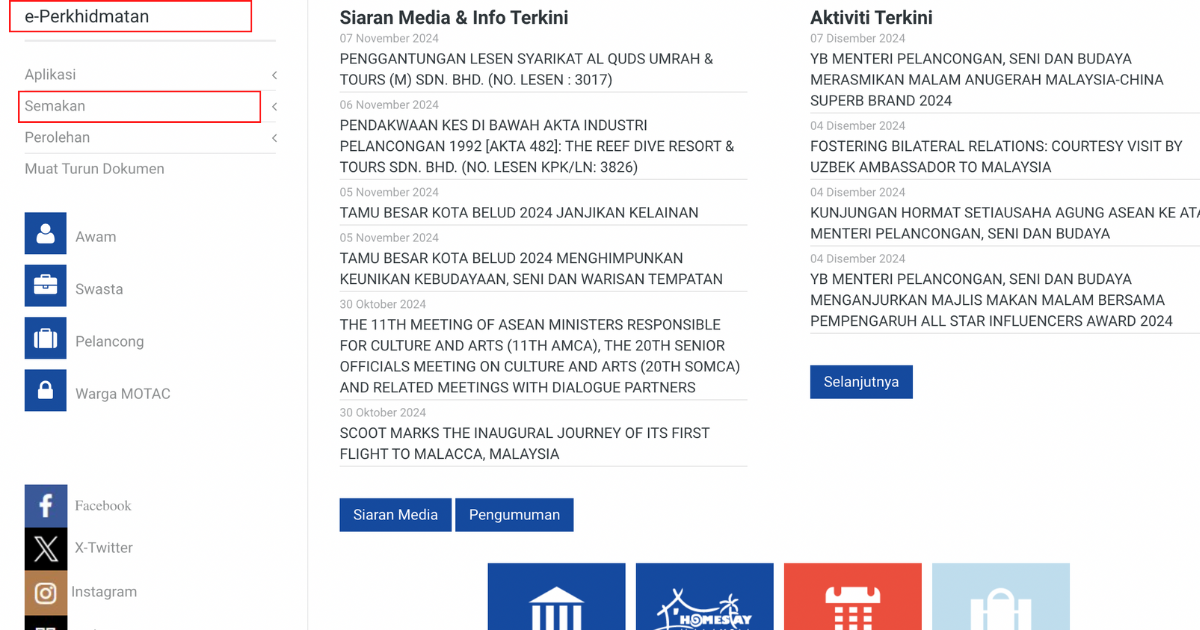Click the Pengumuman button

tap(514, 515)
